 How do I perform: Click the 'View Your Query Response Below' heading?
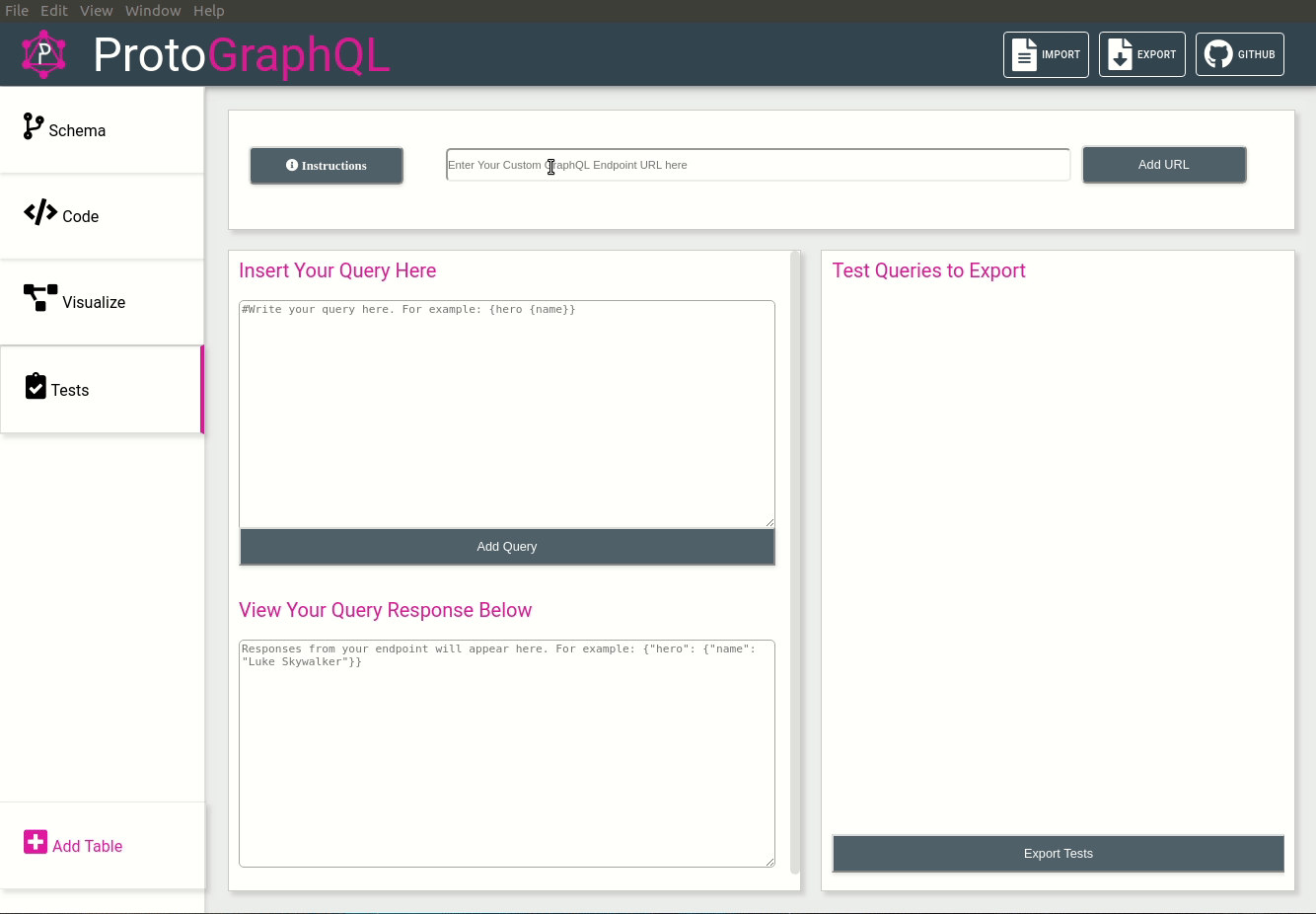[386, 610]
